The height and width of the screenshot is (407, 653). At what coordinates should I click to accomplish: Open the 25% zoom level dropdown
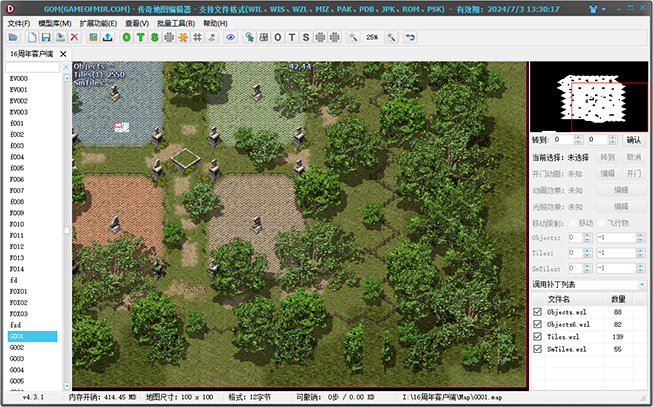[x=372, y=37]
